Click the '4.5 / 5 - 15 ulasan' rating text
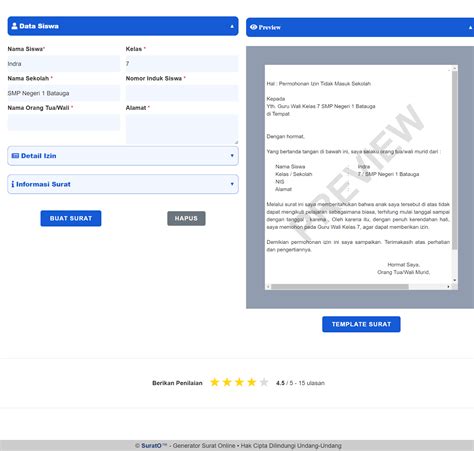 tap(300, 383)
